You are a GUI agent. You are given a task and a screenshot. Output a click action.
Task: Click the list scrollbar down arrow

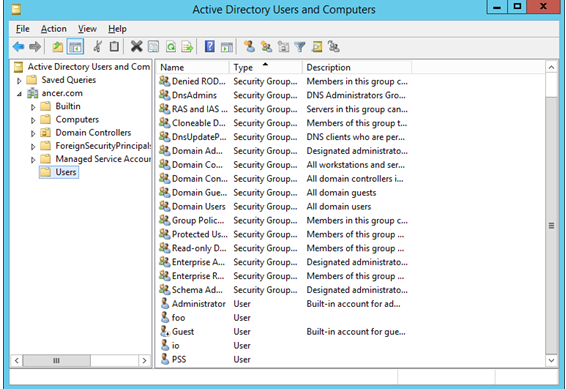click(x=551, y=360)
